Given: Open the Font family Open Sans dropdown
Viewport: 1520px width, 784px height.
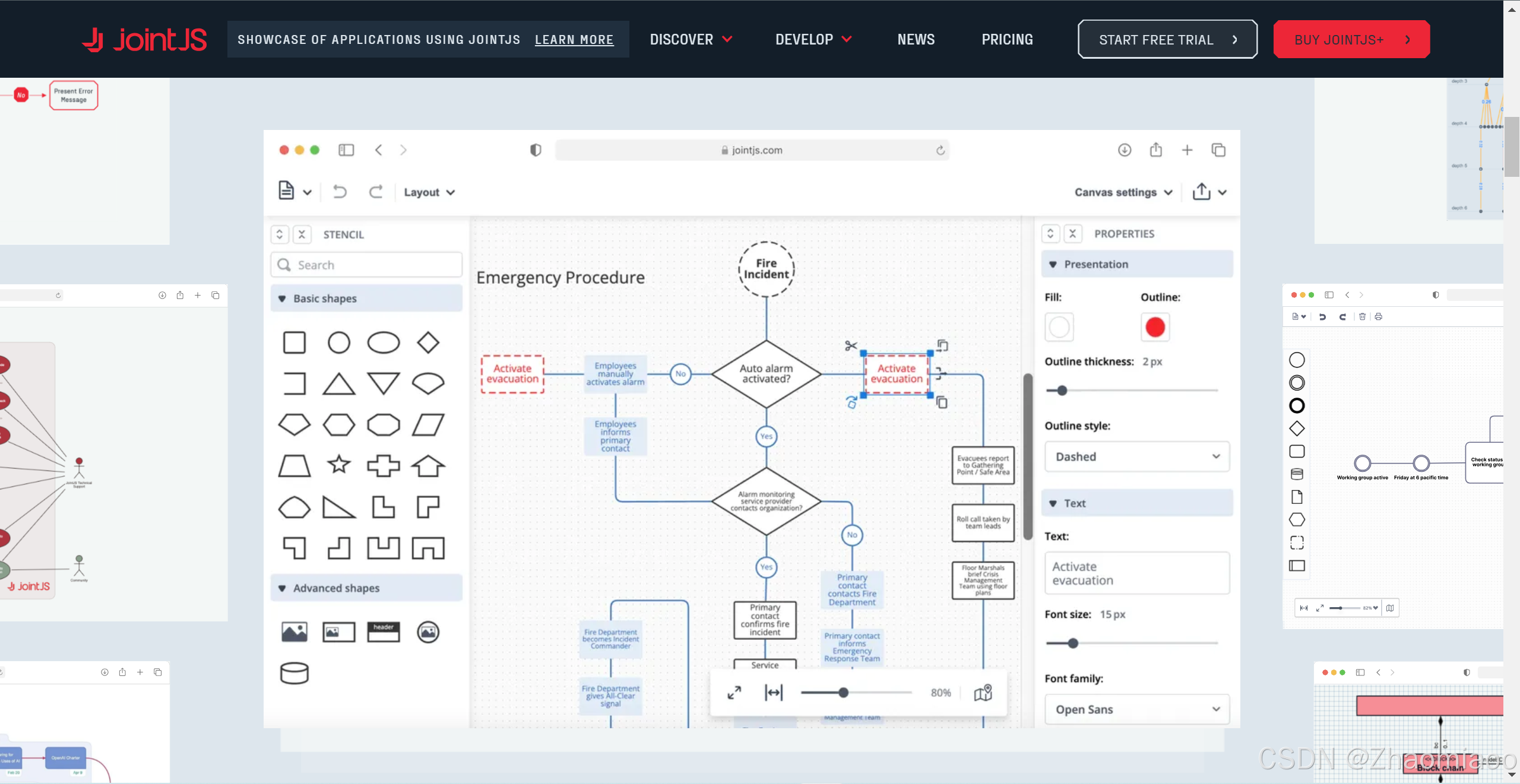Looking at the screenshot, I should [1137, 709].
